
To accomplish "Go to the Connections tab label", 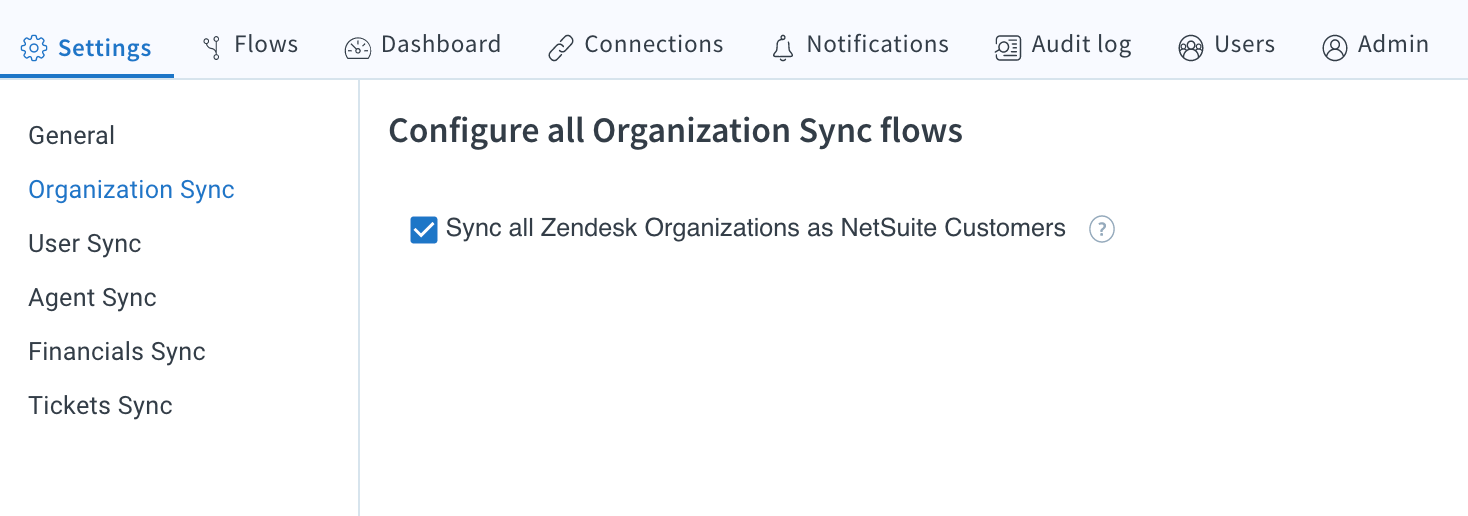I will click(x=654, y=44).
